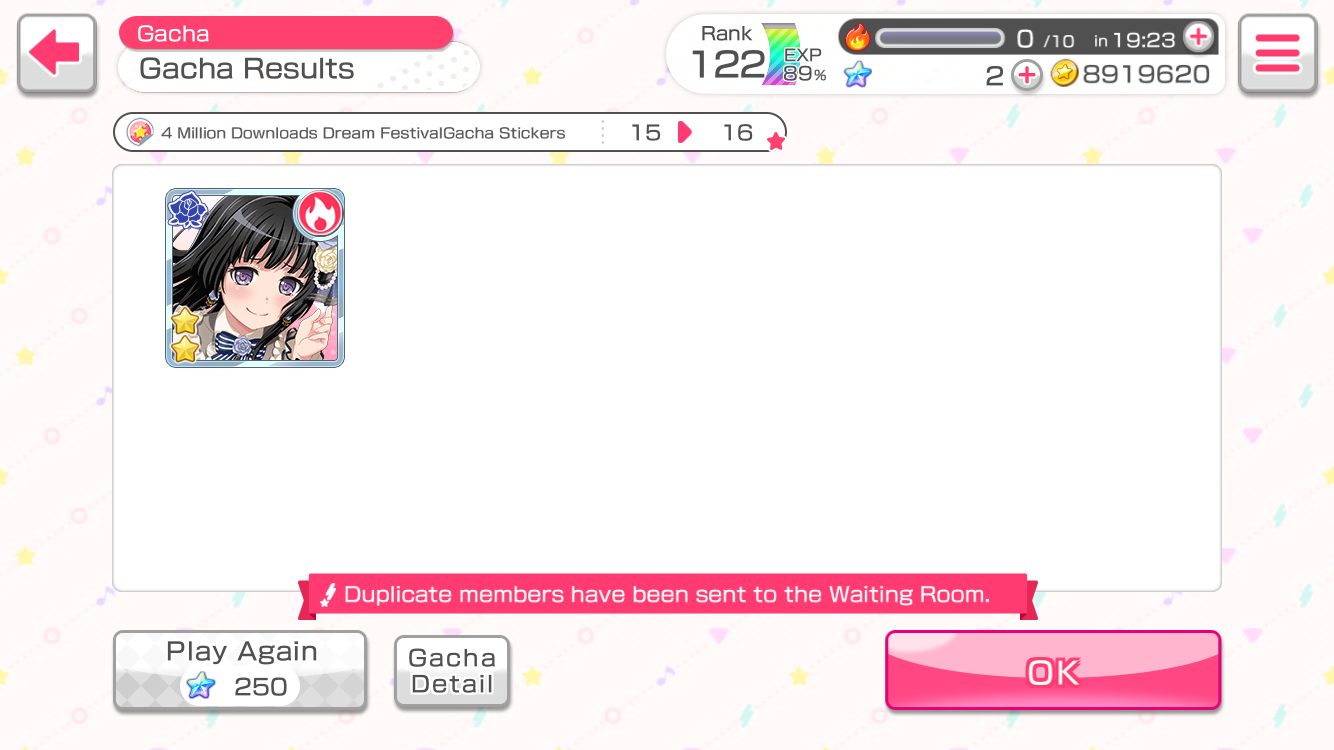Screen dimensions: 1334x750
Task: Confirm results with the OK button
Action: (x=1053, y=671)
